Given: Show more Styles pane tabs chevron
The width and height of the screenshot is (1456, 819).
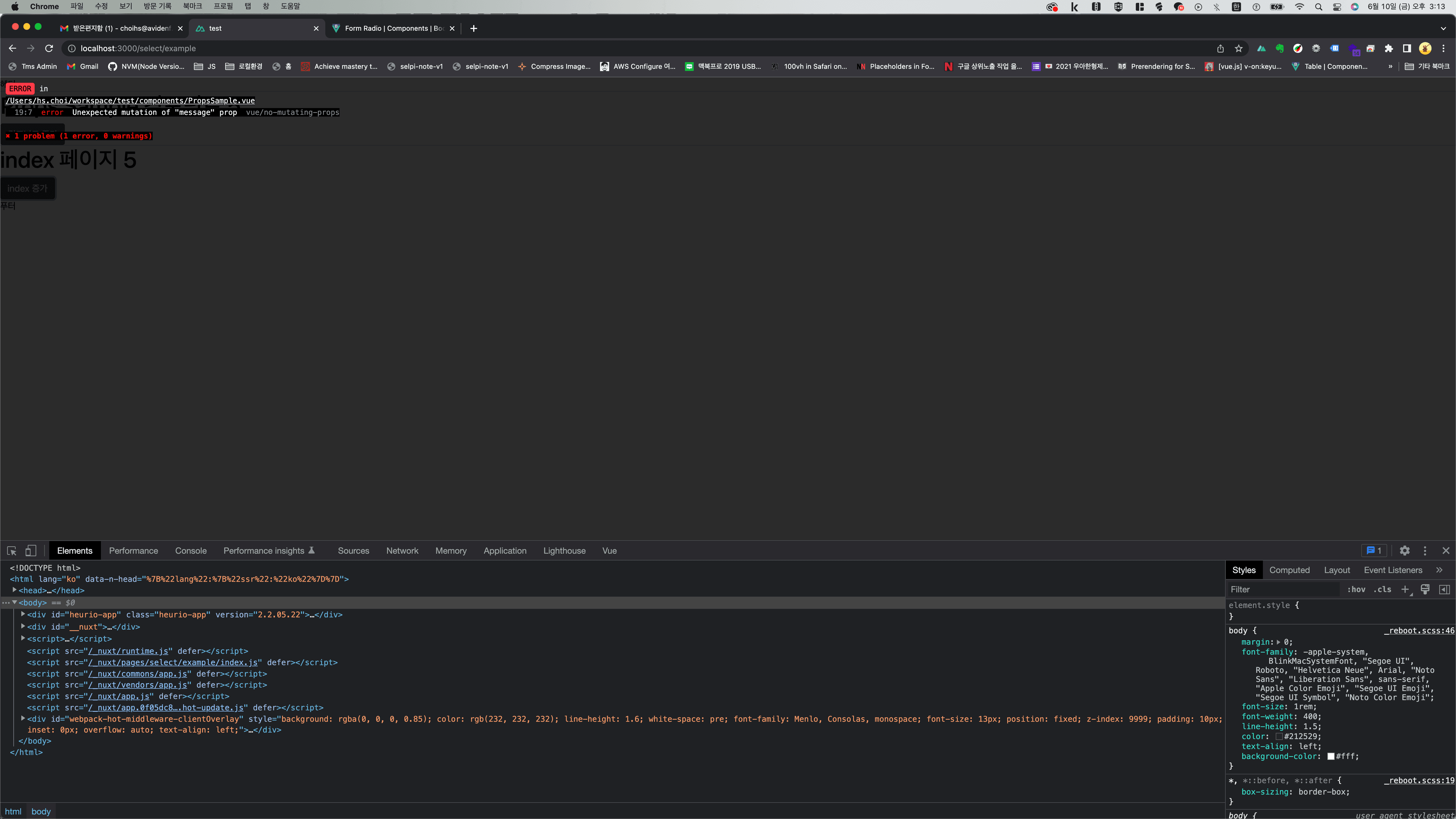Looking at the screenshot, I should pos(1439,570).
